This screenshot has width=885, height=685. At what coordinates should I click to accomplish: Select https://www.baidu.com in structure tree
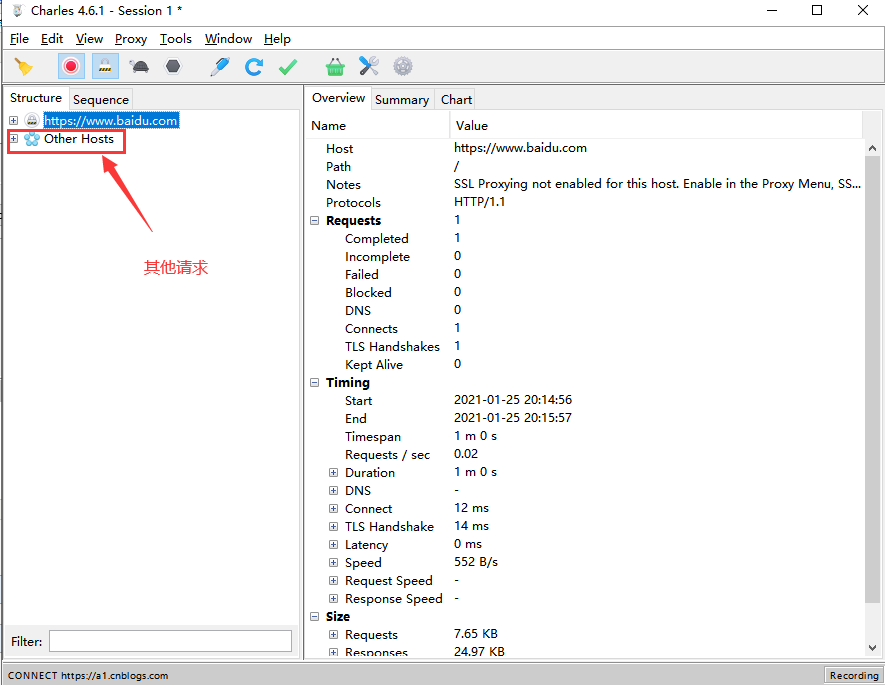(111, 120)
